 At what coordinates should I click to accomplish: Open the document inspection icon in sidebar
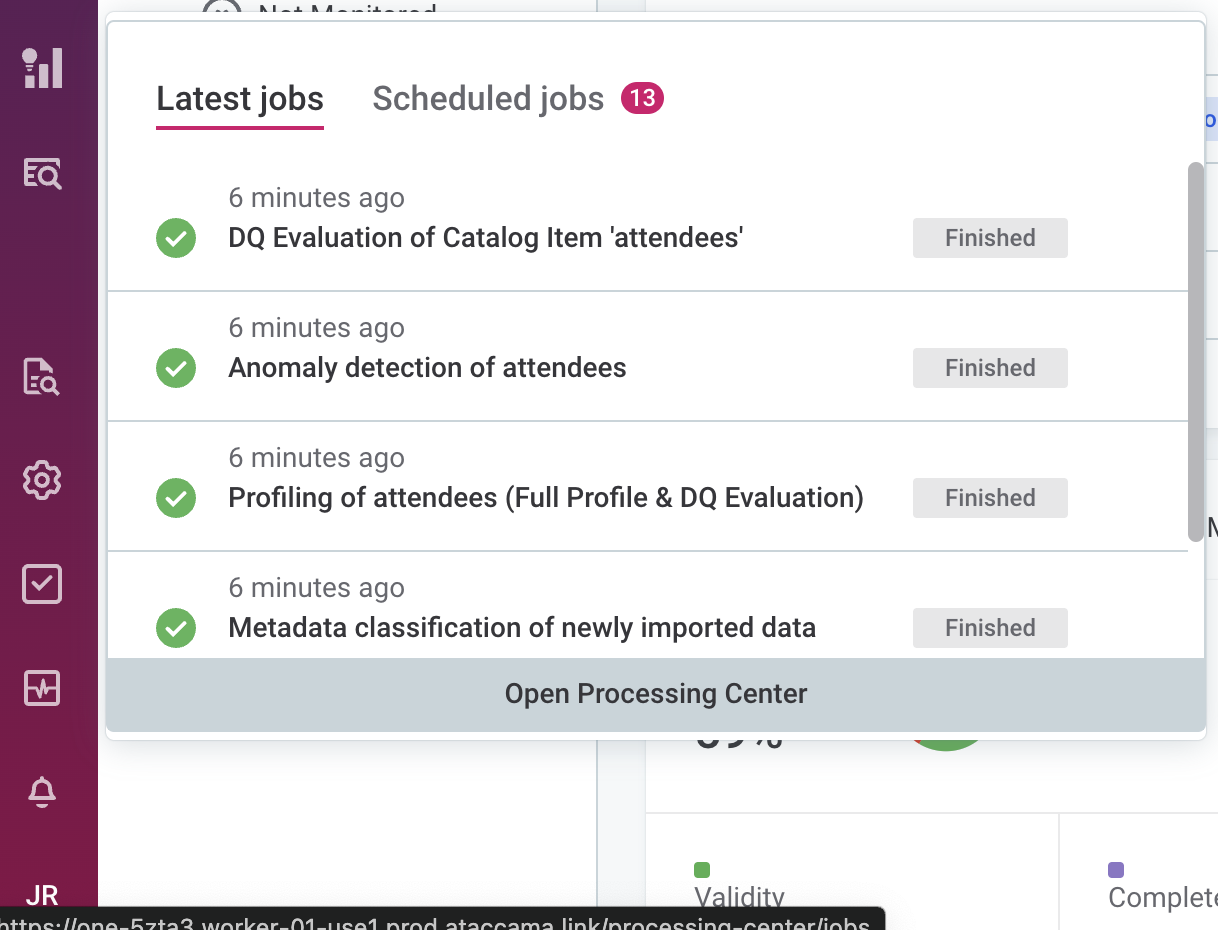[x=41, y=378]
